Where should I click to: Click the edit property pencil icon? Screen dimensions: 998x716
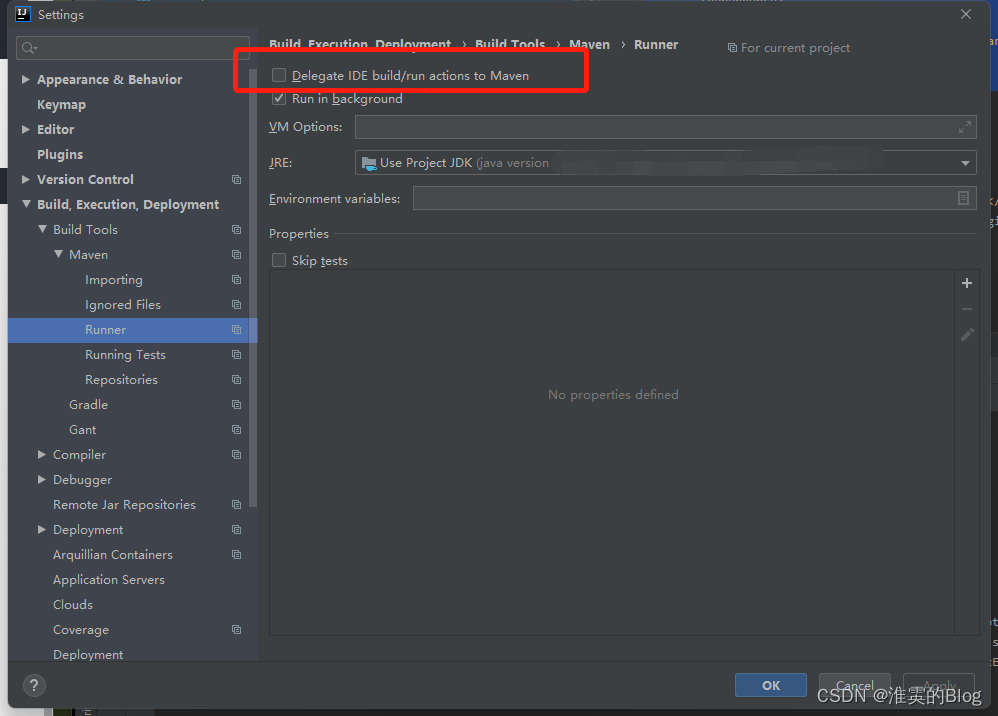click(x=966, y=335)
